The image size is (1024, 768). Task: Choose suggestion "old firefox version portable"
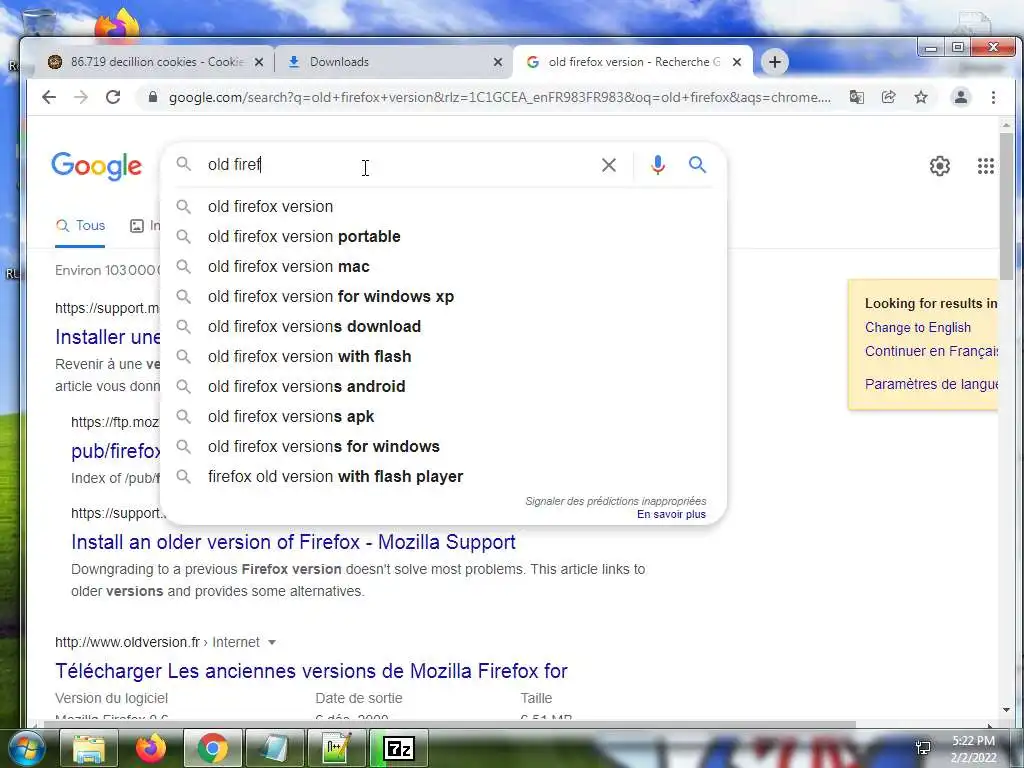pyautogui.click(x=443, y=236)
